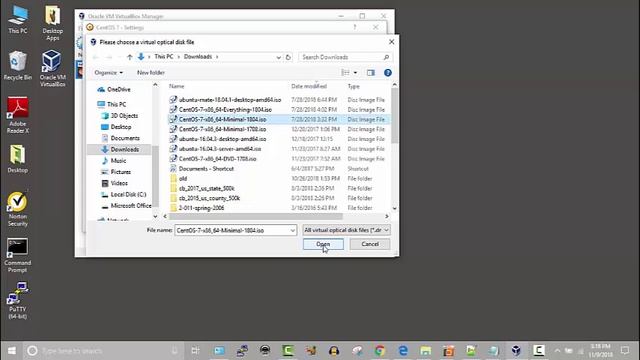Open Microsoft Edge from the taskbar
The width and height of the screenshot is (640, 360).
(403, 351)
